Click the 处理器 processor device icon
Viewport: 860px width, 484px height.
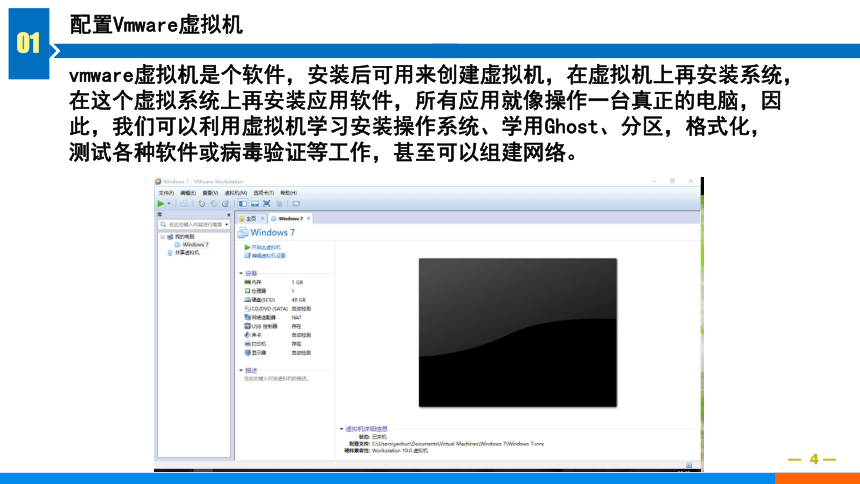point(247,291)
